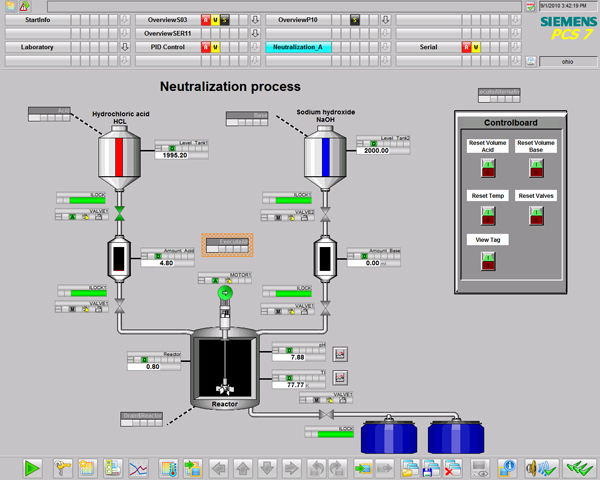Viewport: 600px width, 480px height.
Task: Switch to the PID Control area
Action: click(167, 47)
